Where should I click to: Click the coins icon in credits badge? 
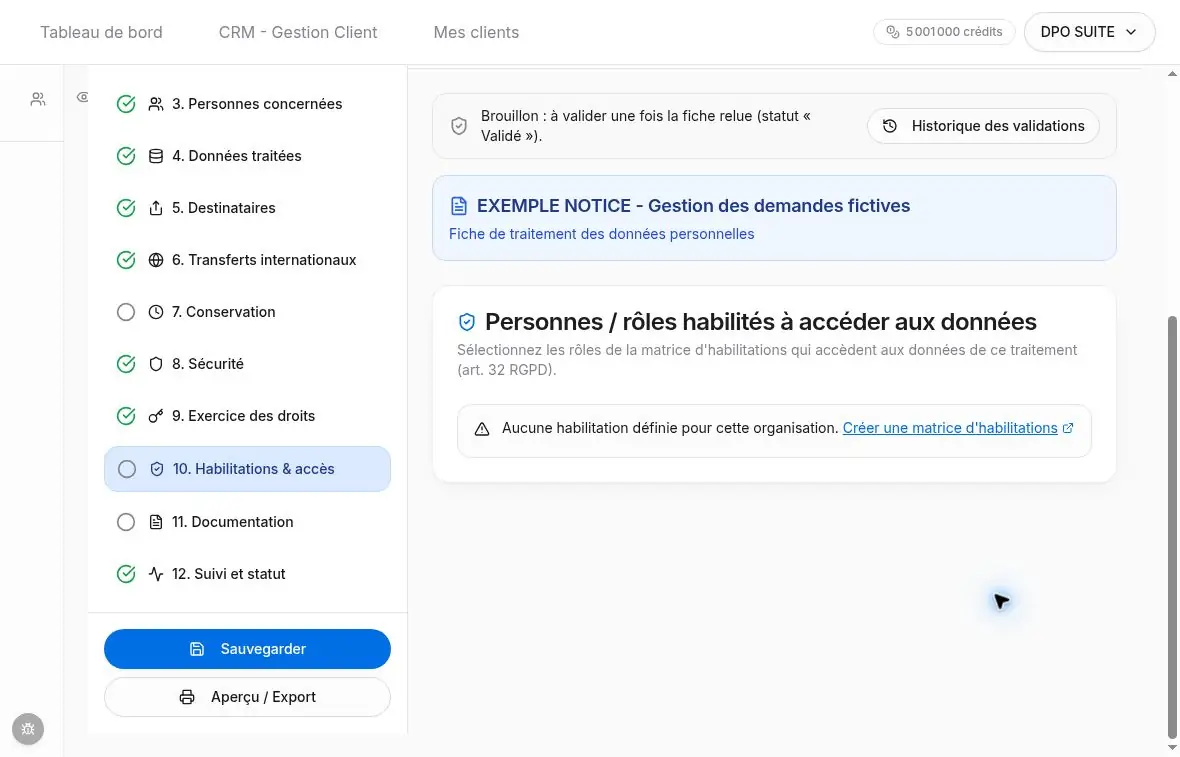tap(893, 32)
